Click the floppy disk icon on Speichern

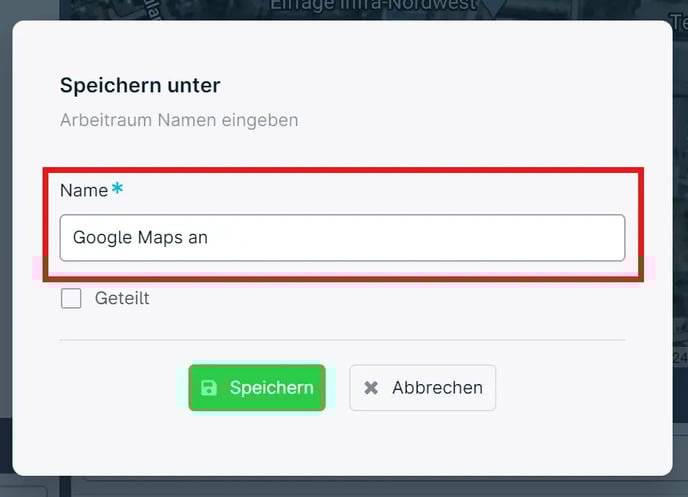tap(209, 388)
